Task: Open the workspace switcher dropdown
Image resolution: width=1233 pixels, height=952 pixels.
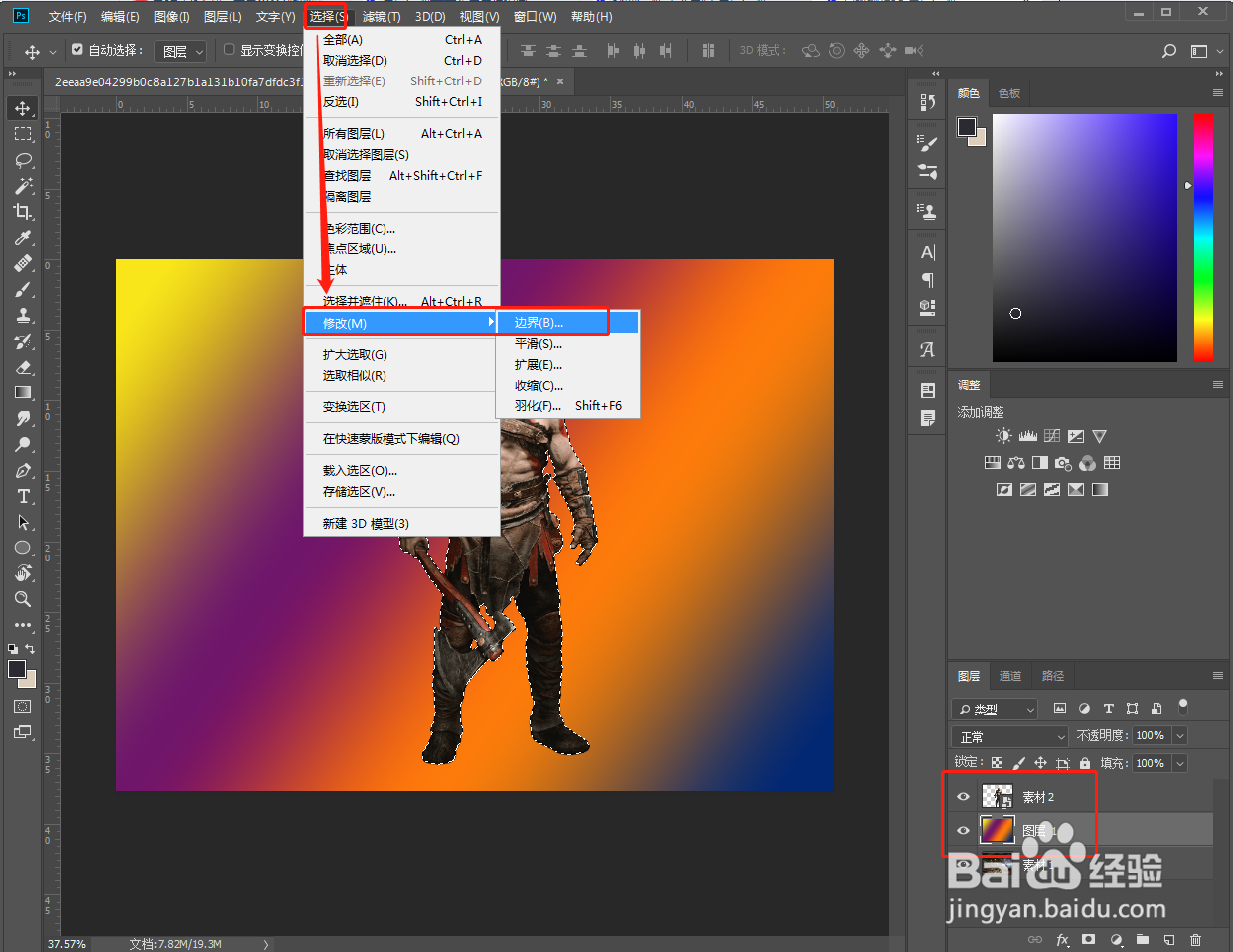Action: point(1205,51)
